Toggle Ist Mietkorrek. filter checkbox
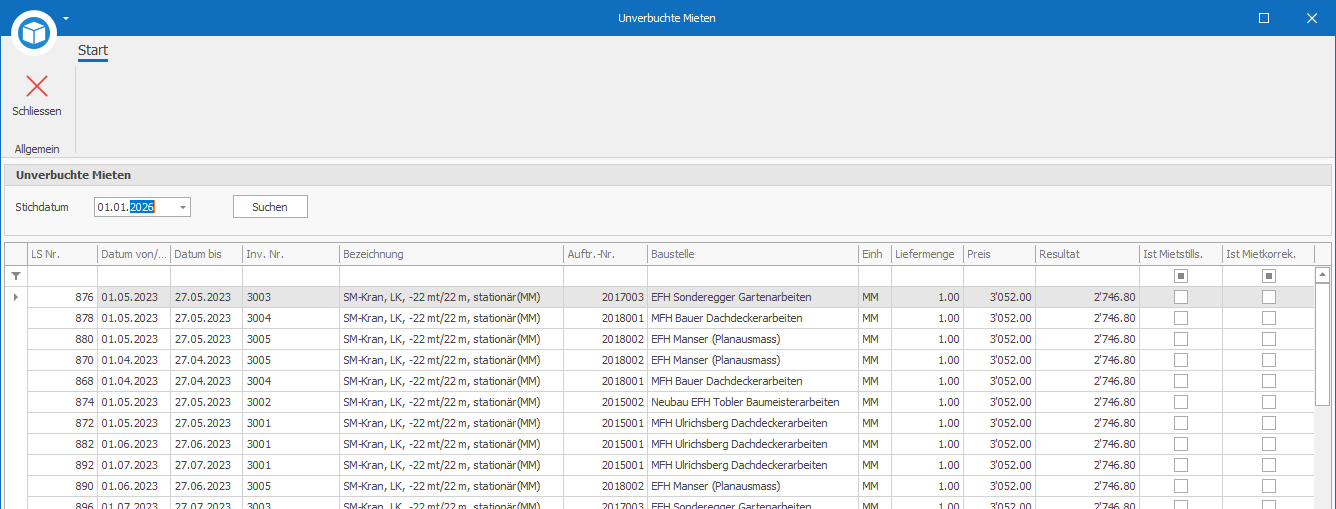Screen dimensions: 1336x509 (1269, 275)
